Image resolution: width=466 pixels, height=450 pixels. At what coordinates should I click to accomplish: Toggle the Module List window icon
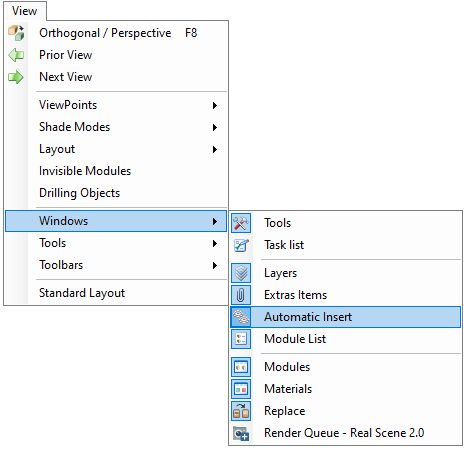coord(241,339)
